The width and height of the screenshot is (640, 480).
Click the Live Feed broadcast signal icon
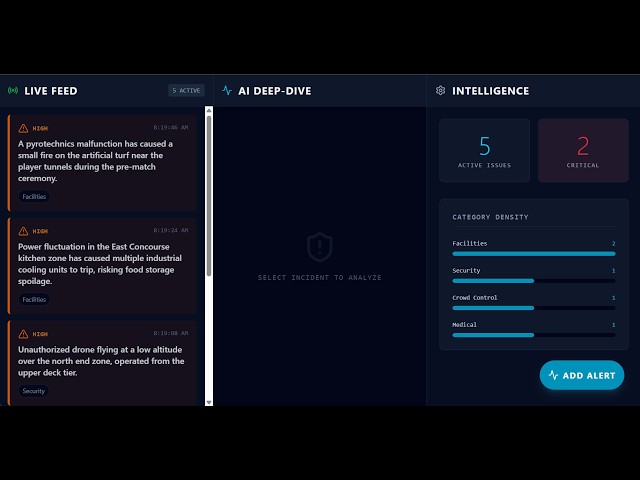(13, 90)
